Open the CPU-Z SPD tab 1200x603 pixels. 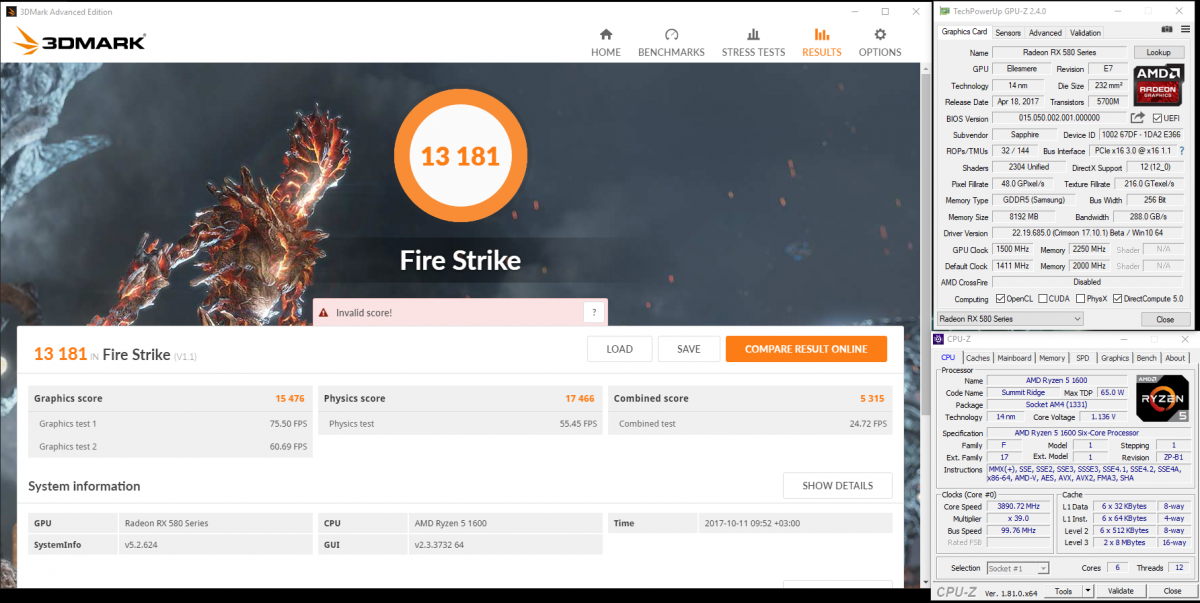tap(1083, 357)
